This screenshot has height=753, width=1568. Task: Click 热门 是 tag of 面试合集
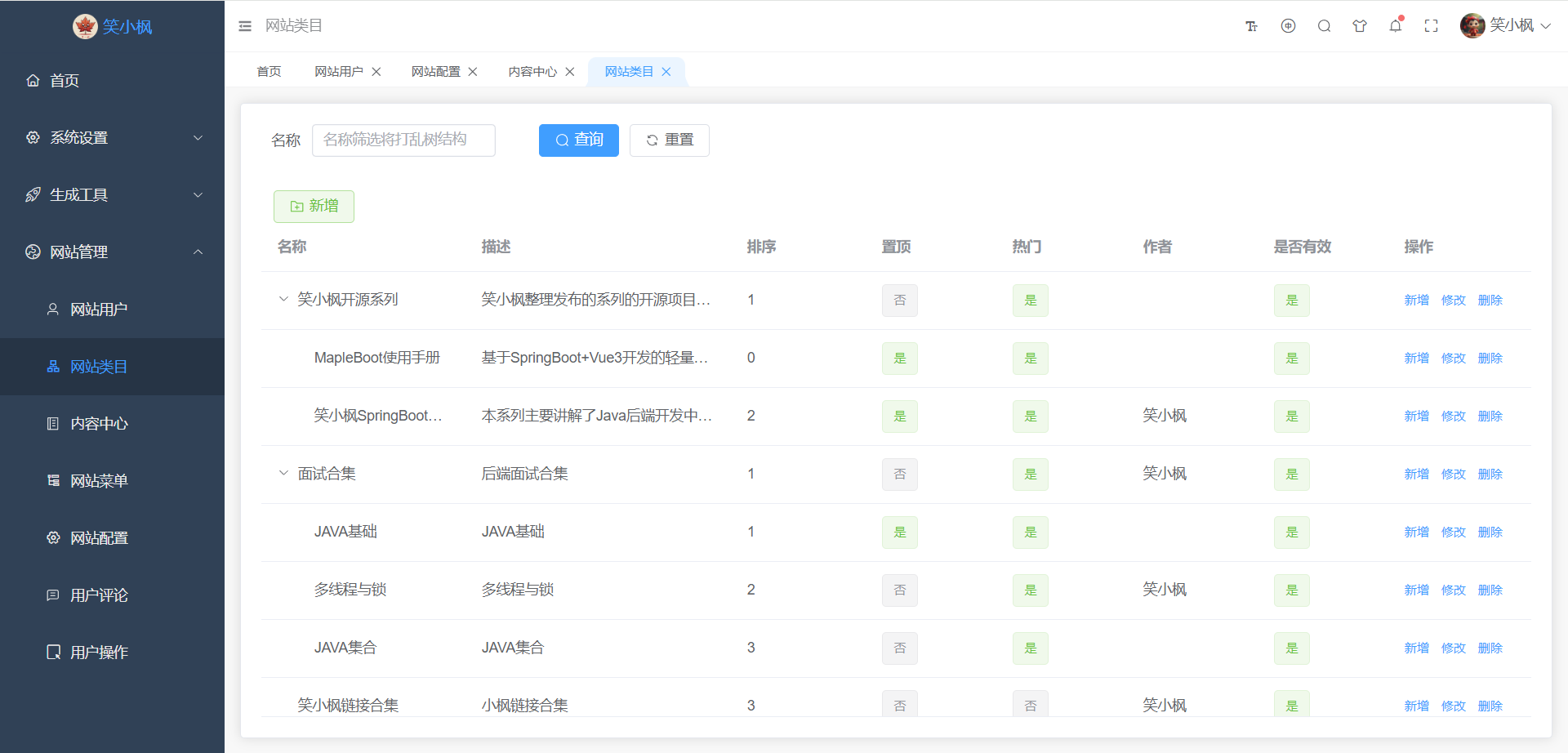pyautogui.click(x=1031, y=474)
